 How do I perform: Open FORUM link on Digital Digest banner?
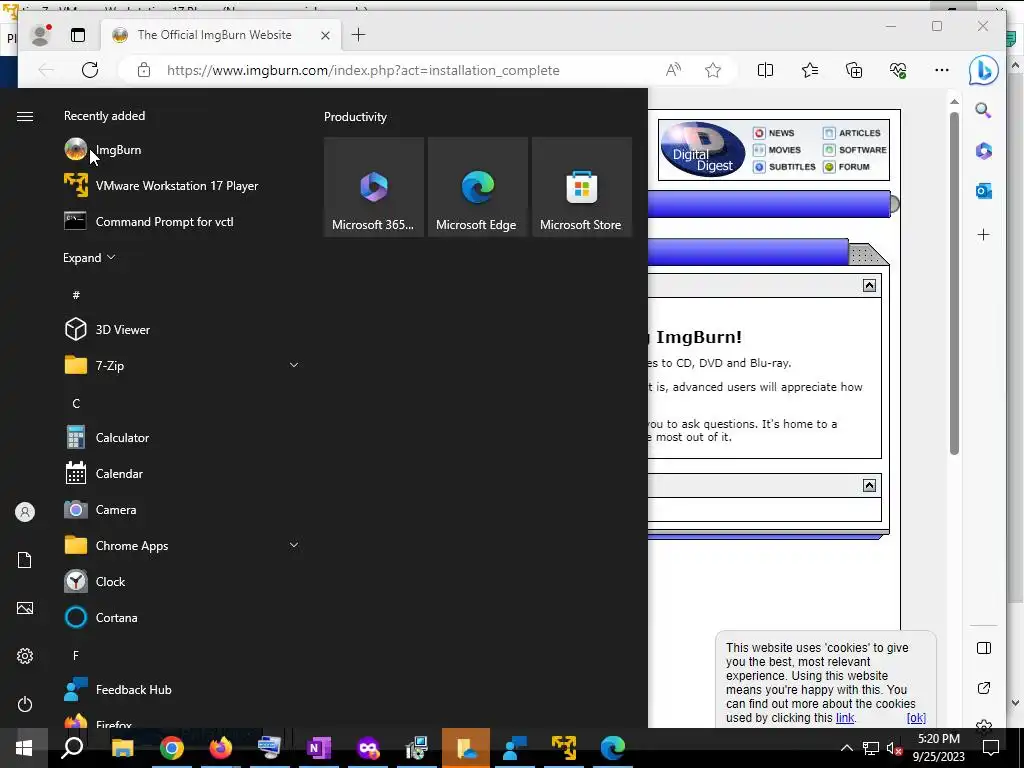(847, 167)
